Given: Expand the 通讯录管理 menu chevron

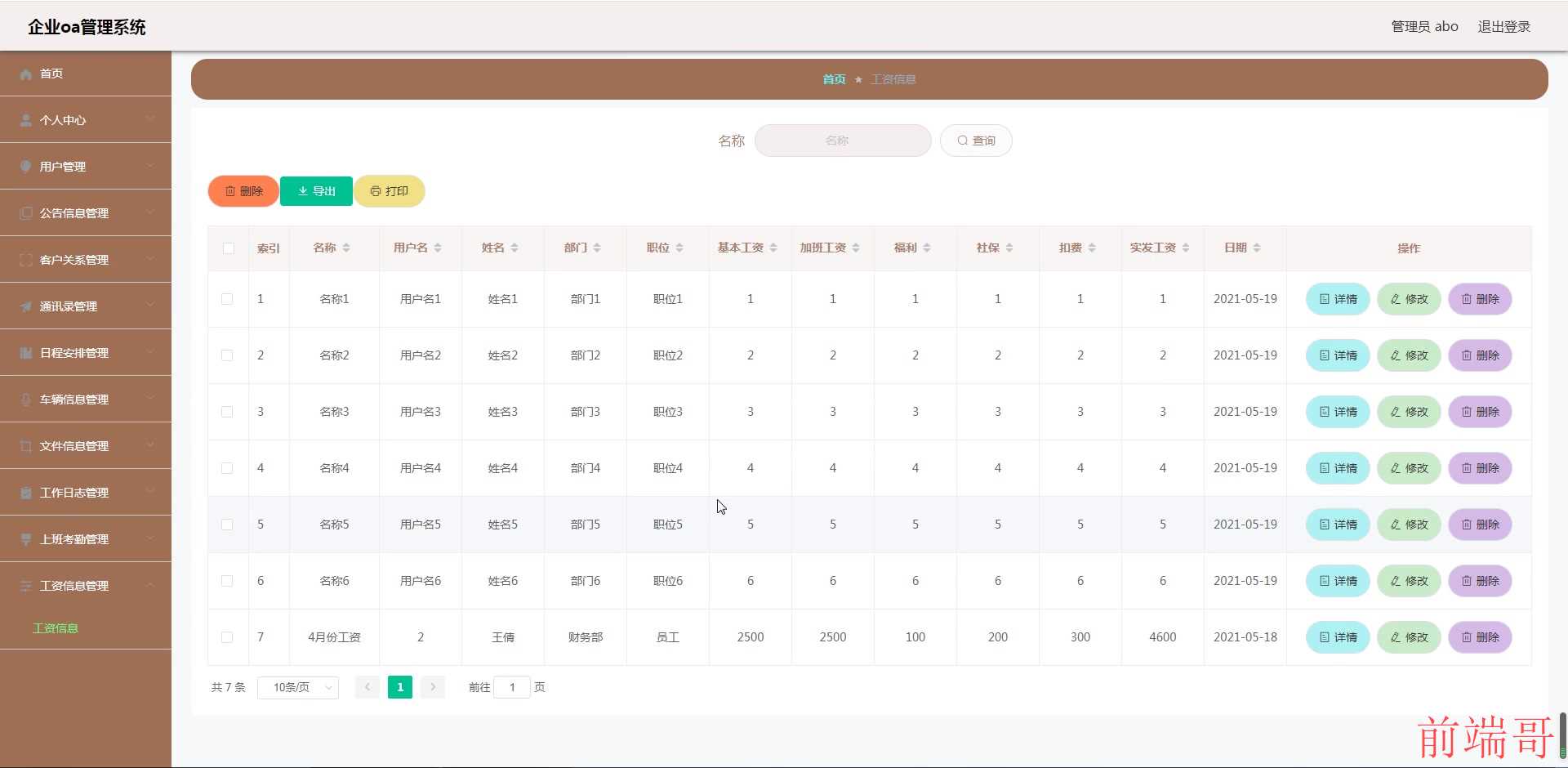Looking at the screenshot, I should pyautogui.click(x=150, y=306).
